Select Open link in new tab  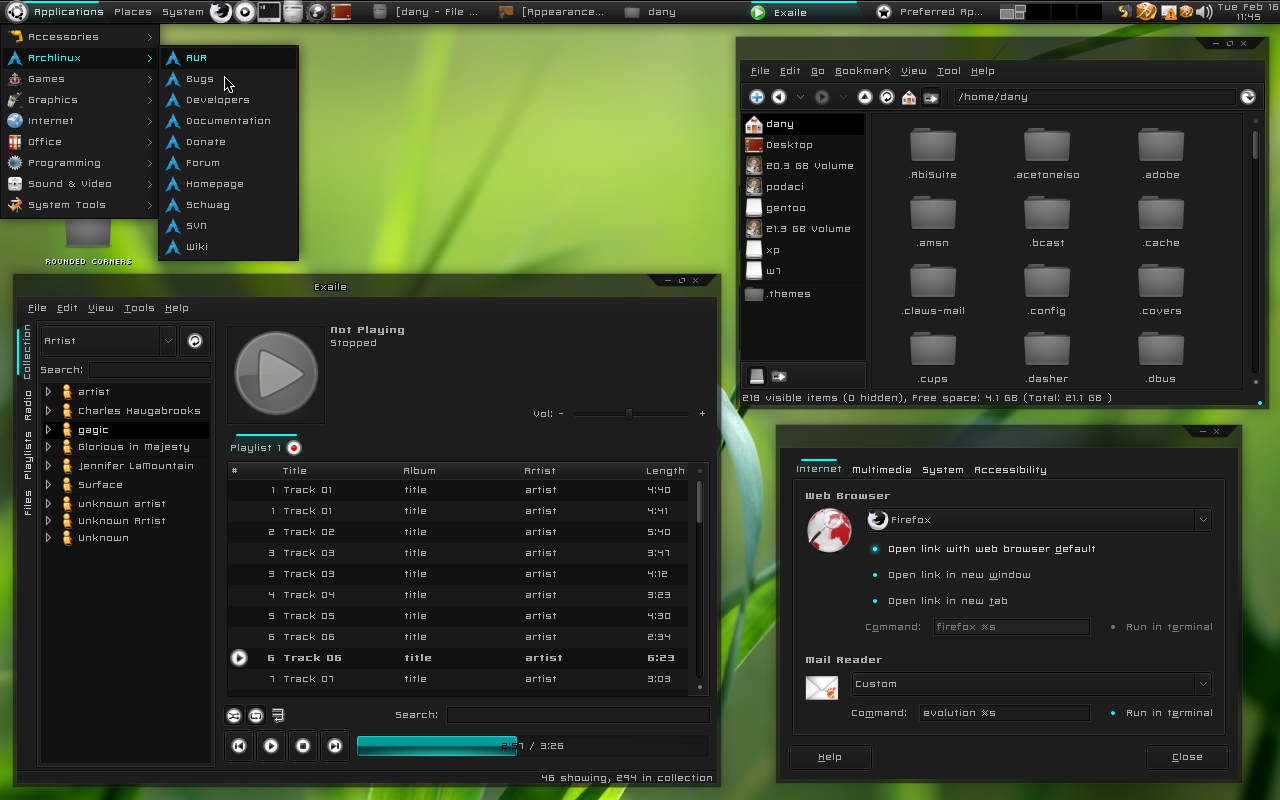[939, 601]
